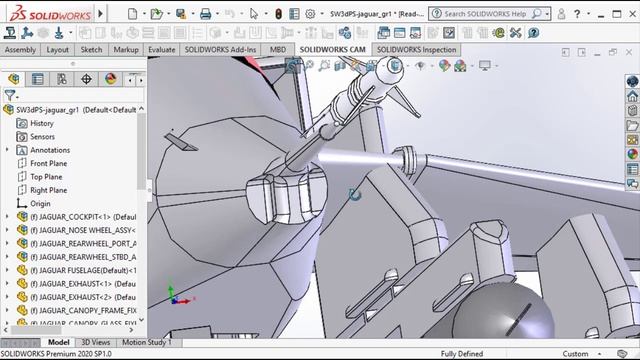Click the Apply Scene icon
Viewport: 640px width, 360px height.
pyautogui.click(x=460, y=65)
